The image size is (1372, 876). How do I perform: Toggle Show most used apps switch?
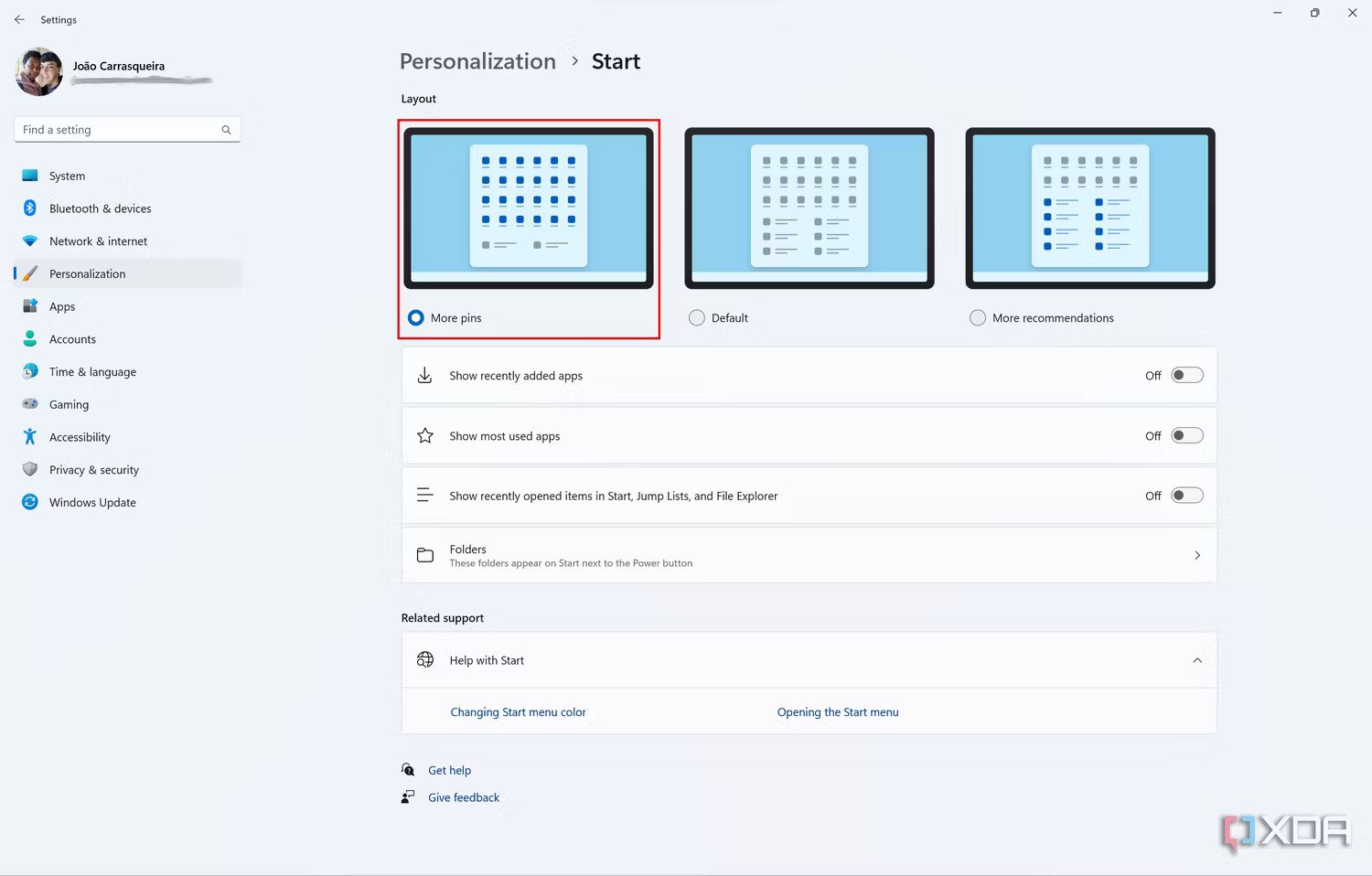click(1187, 435)
